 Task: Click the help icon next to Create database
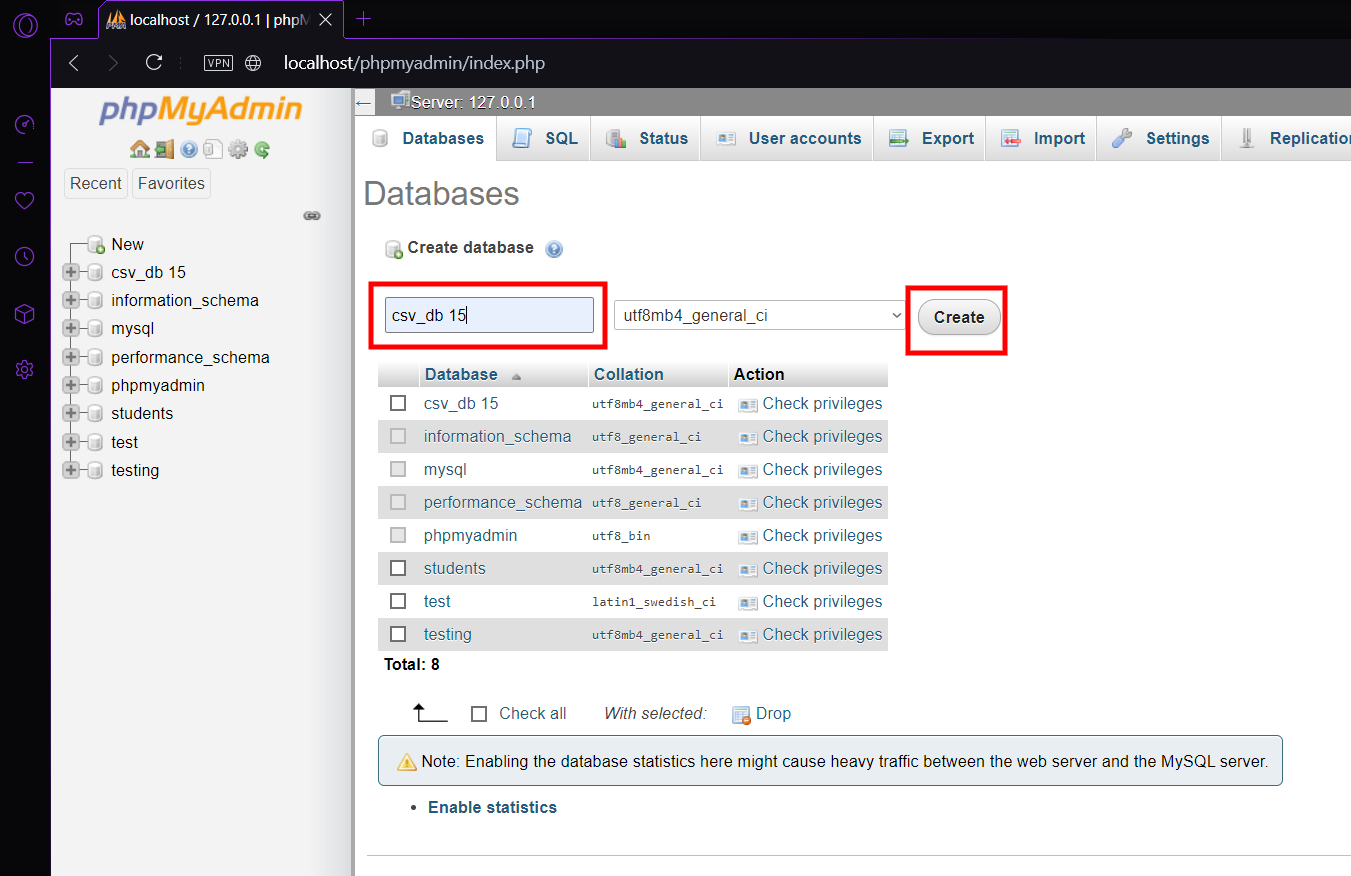pos(554,249)
